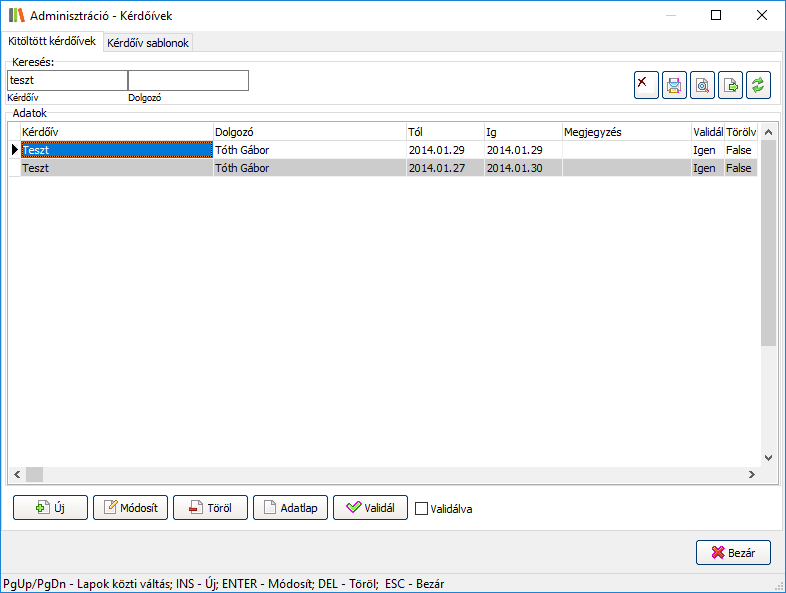Viewport: 786px width, 593px height.
Task: Click the Kérdőív search input field
Action: tap(67, 81)
